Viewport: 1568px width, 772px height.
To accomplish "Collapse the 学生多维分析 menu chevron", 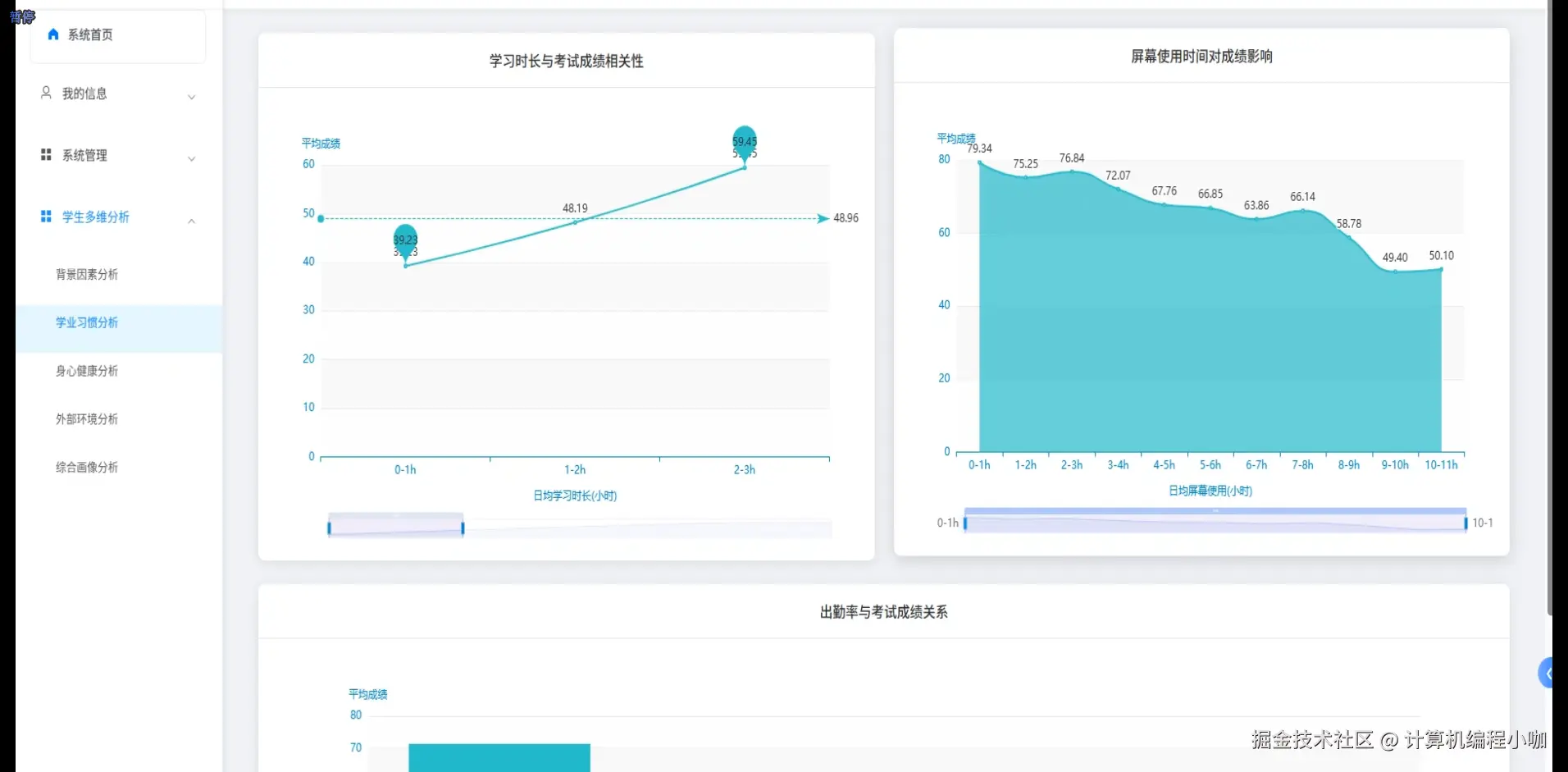I will pos(191,221).
